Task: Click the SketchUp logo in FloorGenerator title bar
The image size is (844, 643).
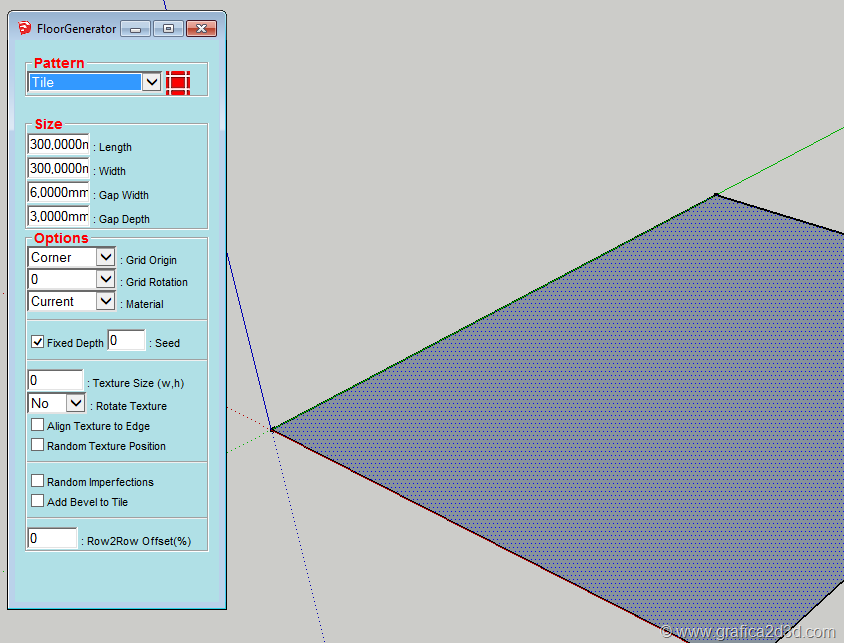Action: pos(24,28)
